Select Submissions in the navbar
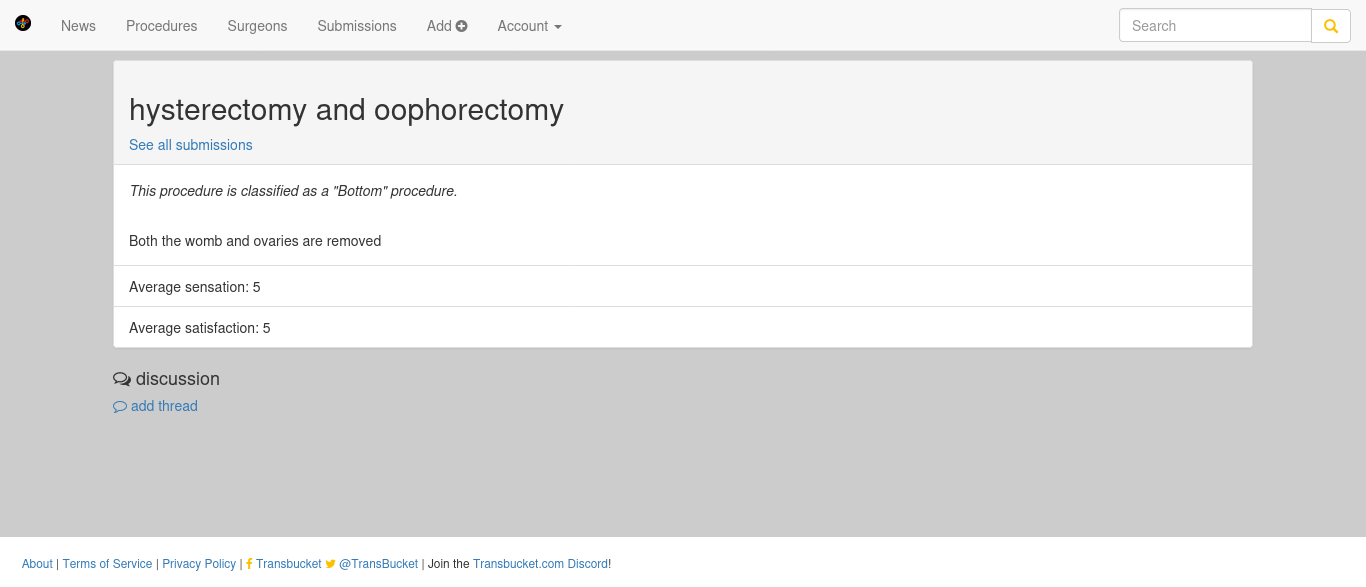 [357, 26]
